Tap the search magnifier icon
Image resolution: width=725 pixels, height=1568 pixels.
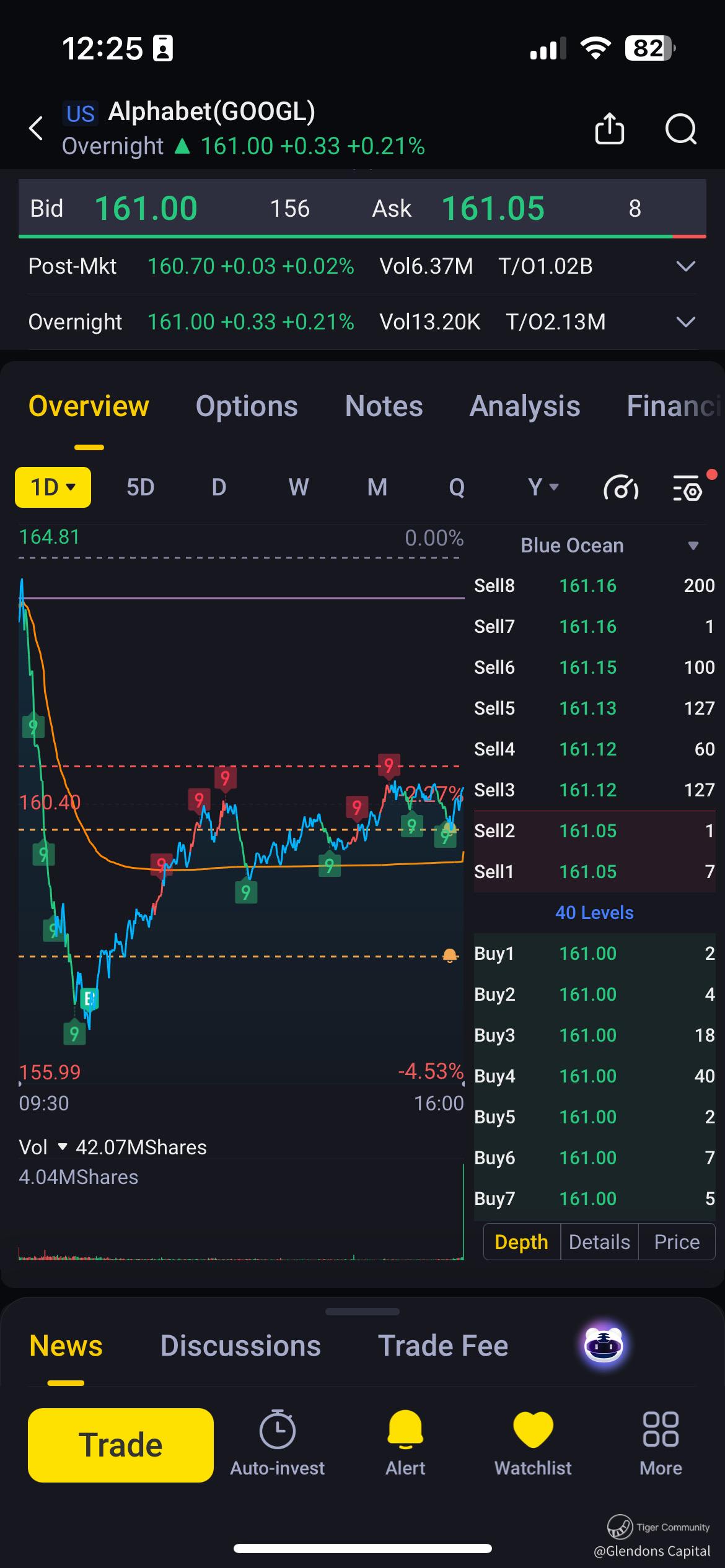[x=681, y=129]
